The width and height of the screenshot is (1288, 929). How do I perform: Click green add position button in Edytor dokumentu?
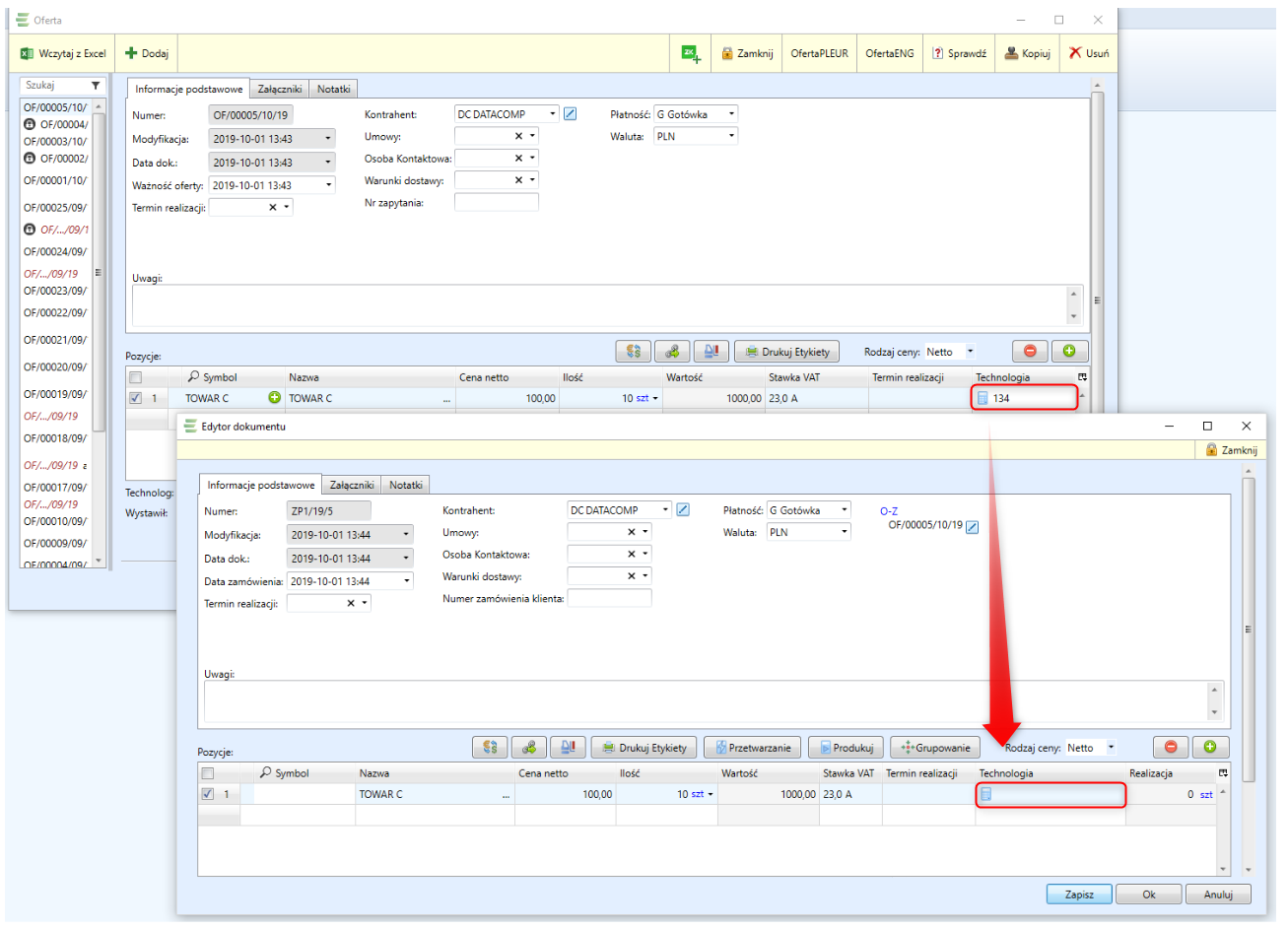point(1209,747)
